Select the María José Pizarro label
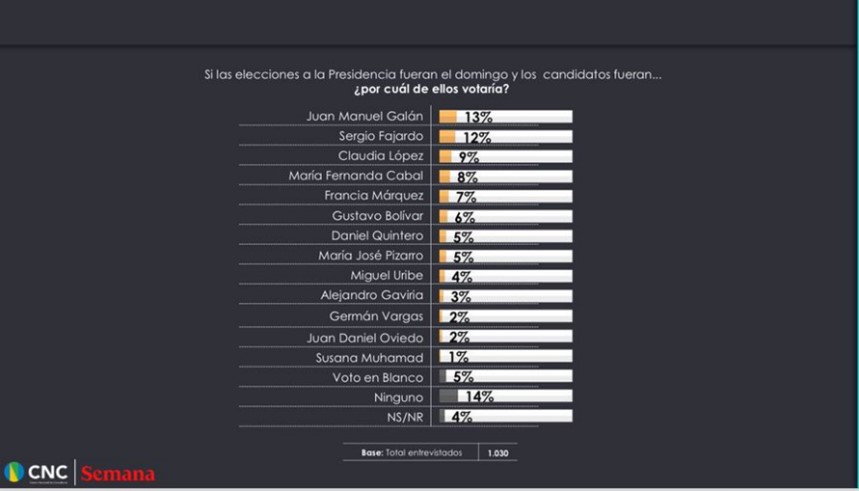Screen dimensions: 859x491 (x=368, y=255)
